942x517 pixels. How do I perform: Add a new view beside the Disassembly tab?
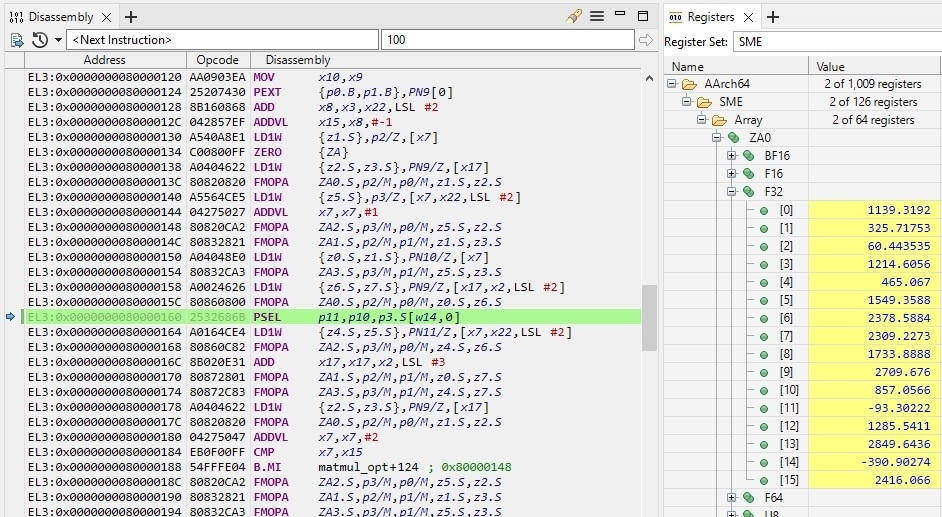tap(131, 17)
